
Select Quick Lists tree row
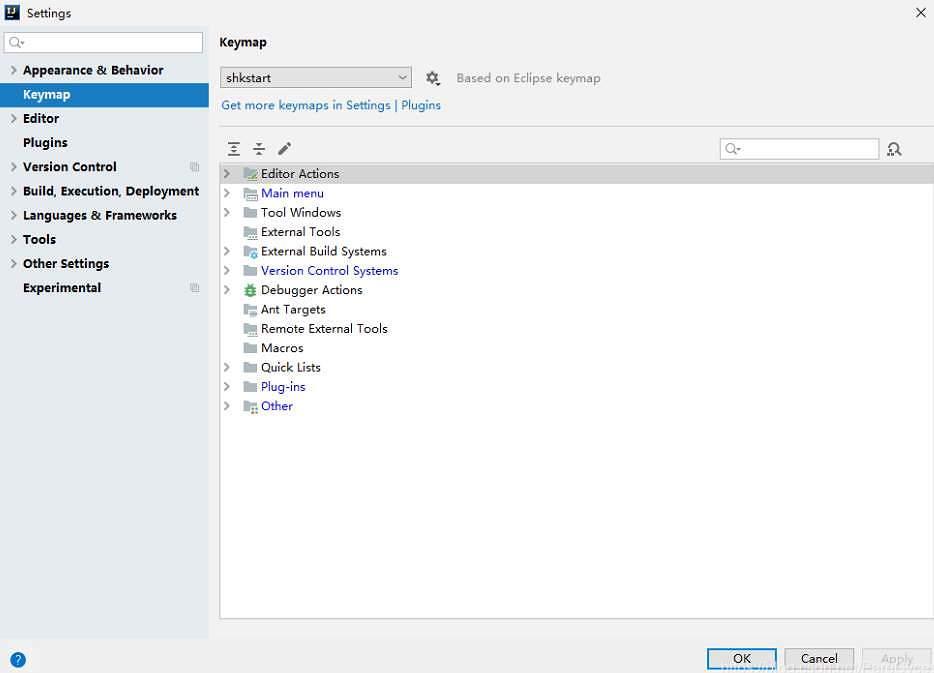(x=577, y=367)
